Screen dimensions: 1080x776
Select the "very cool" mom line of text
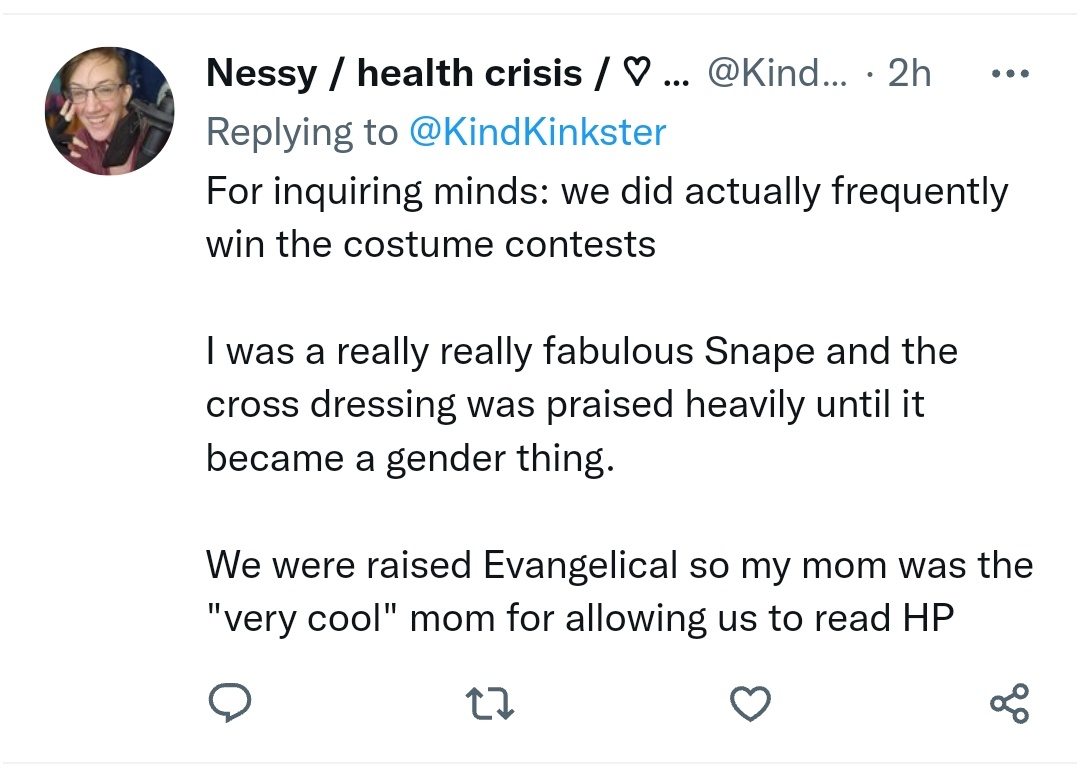pos(580,618)
